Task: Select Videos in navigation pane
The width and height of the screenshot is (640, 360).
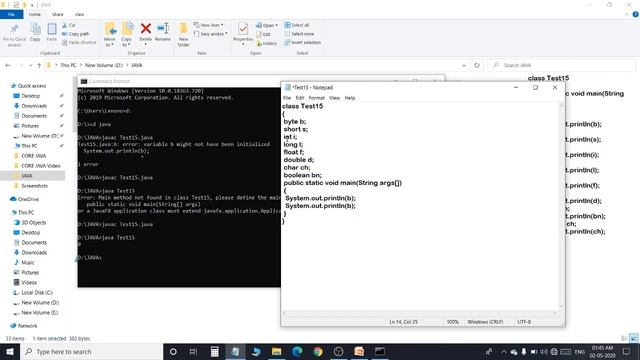Action: pos(25,282)
